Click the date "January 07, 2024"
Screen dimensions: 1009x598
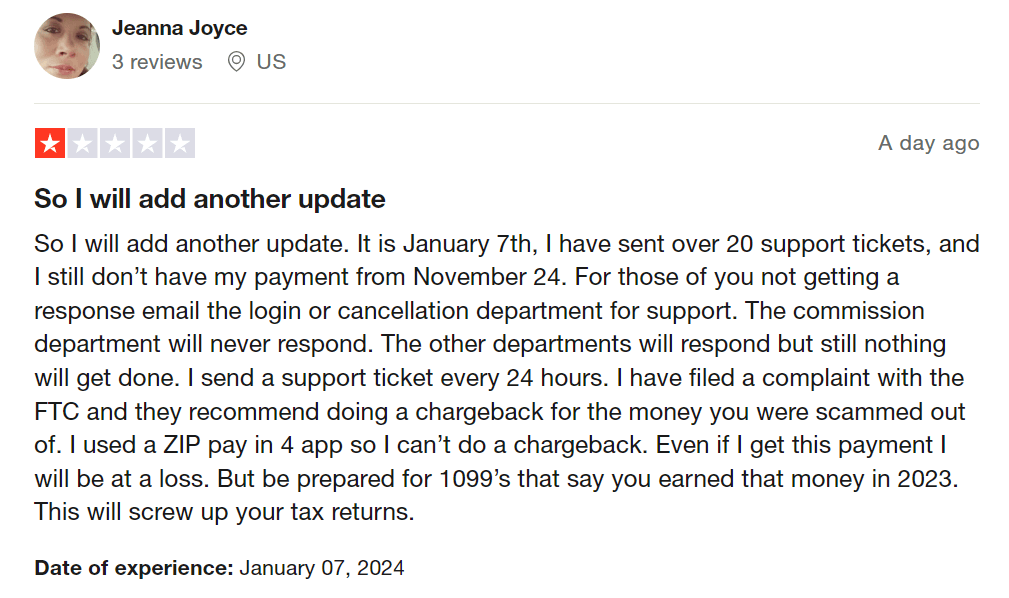[x=322, y=568]
